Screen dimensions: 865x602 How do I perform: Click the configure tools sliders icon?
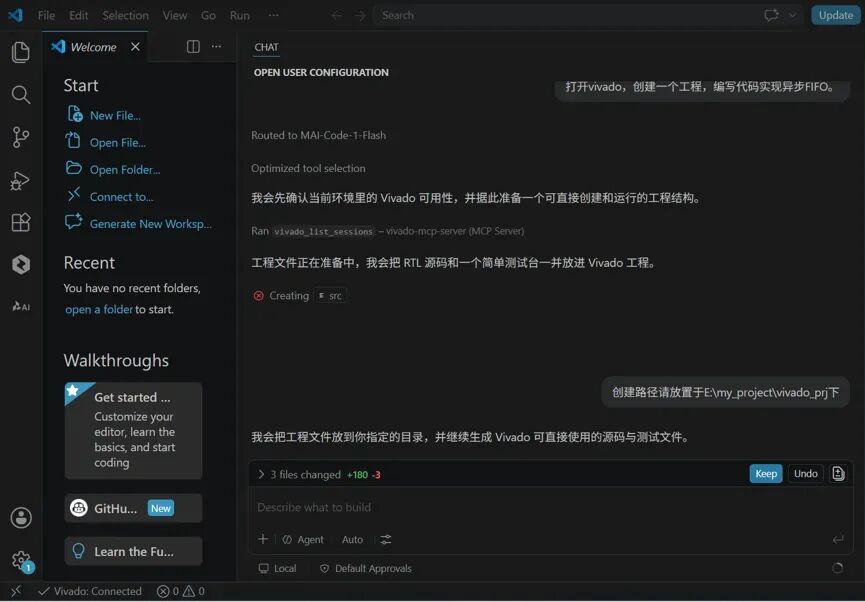[386, 540]
